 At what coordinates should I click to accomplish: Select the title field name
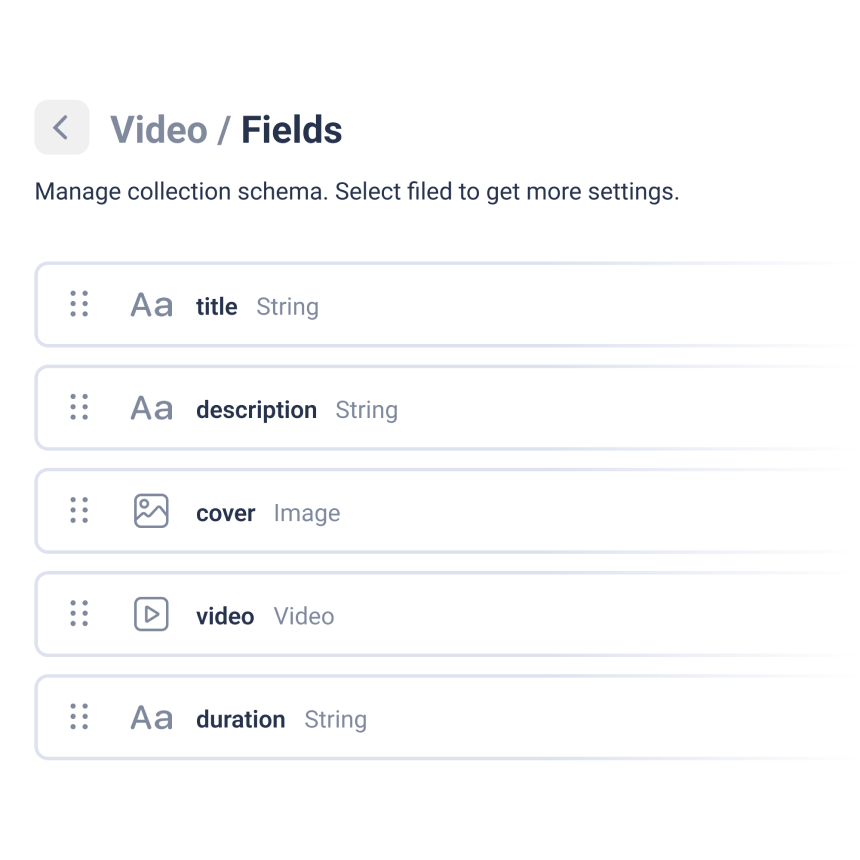[217, 307]
